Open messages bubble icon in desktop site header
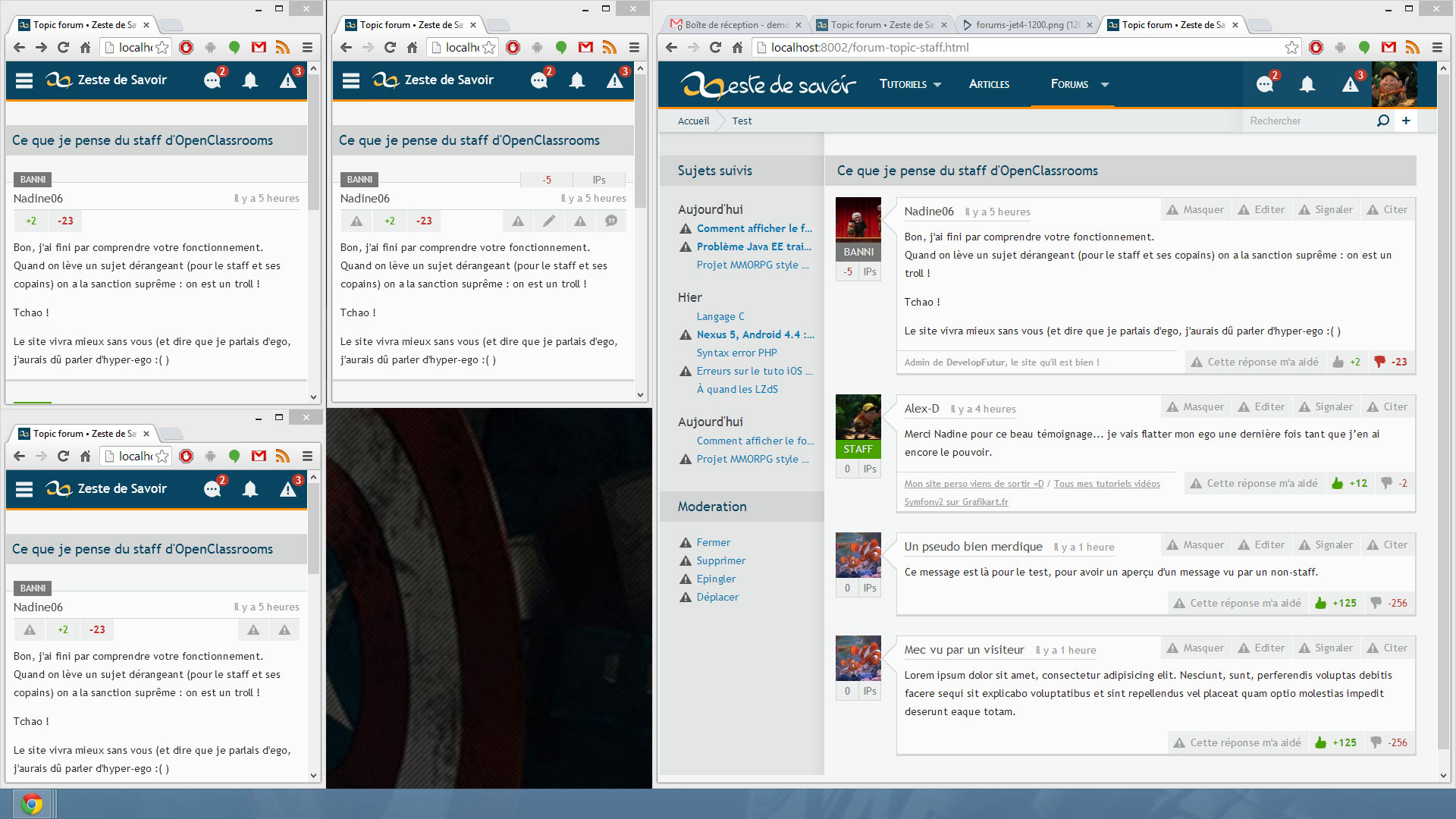Viewport: 1456px width, 819px height. (1264, 84)
